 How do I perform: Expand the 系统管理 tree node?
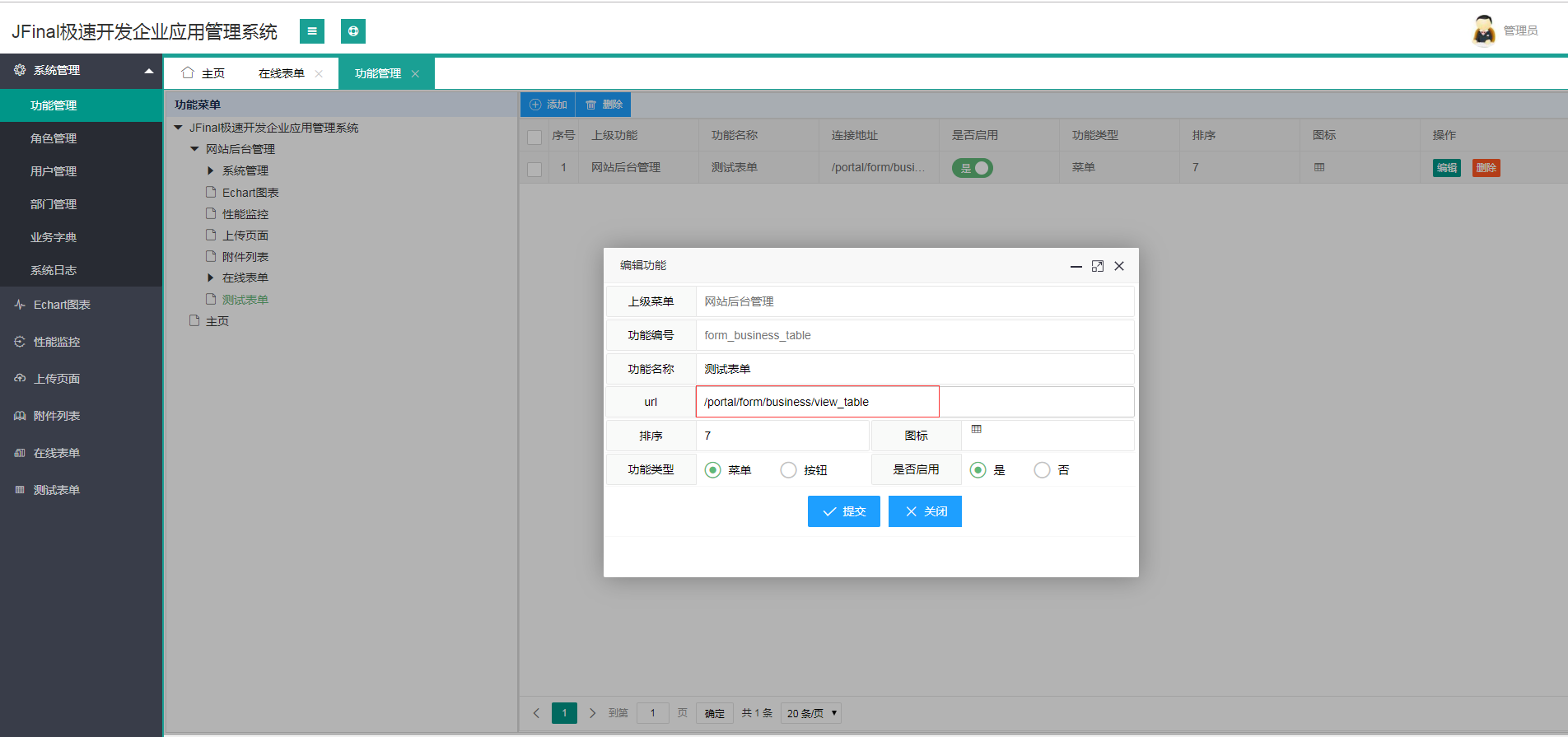(210, 170)
